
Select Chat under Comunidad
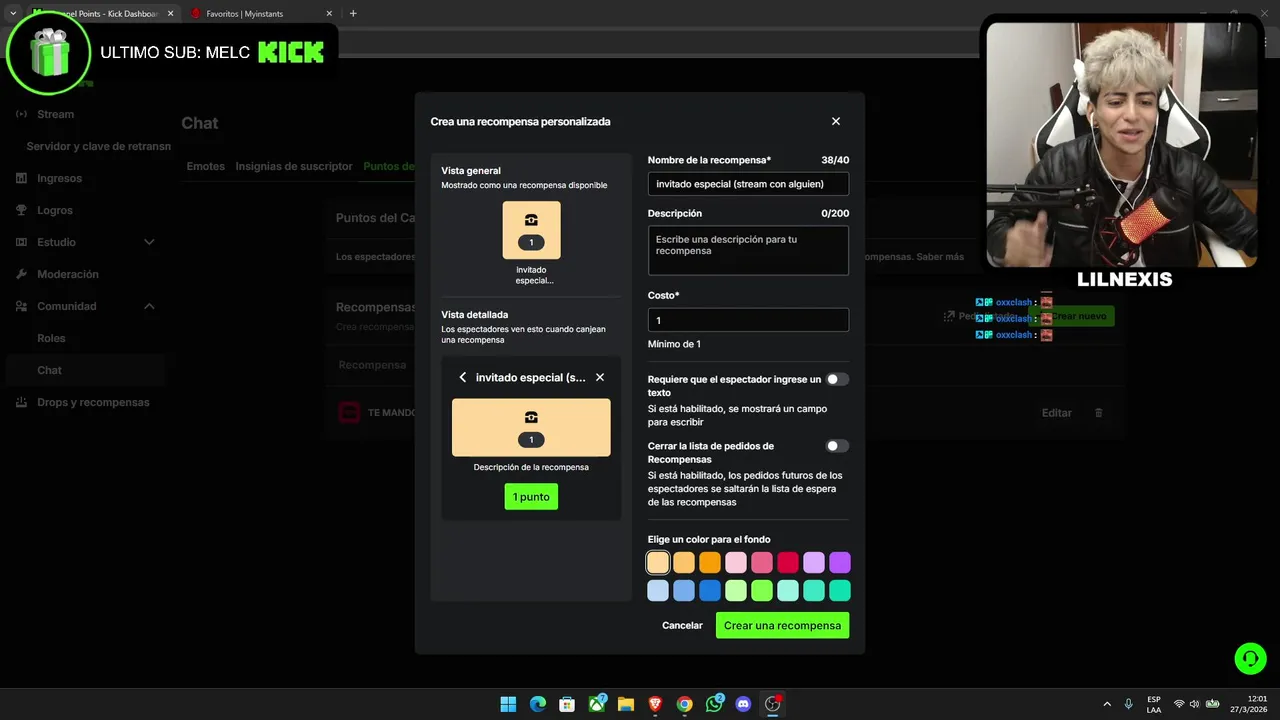(x=49, y=370)
